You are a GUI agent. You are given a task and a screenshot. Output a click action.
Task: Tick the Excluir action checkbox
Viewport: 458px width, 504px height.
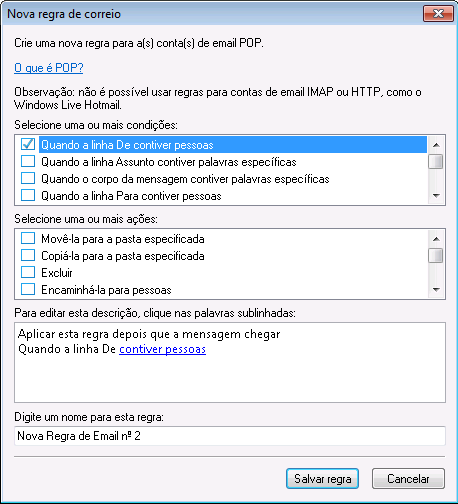[x=28, y=273]
